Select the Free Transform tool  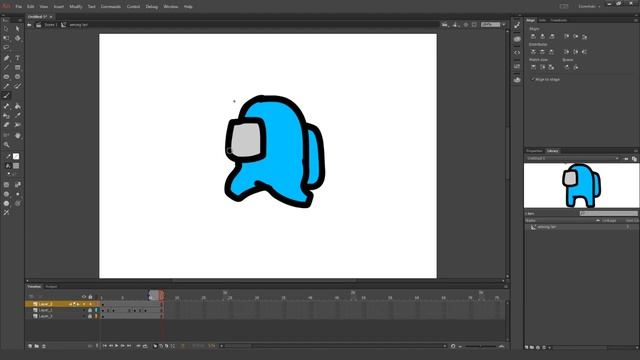click(6, 38)
